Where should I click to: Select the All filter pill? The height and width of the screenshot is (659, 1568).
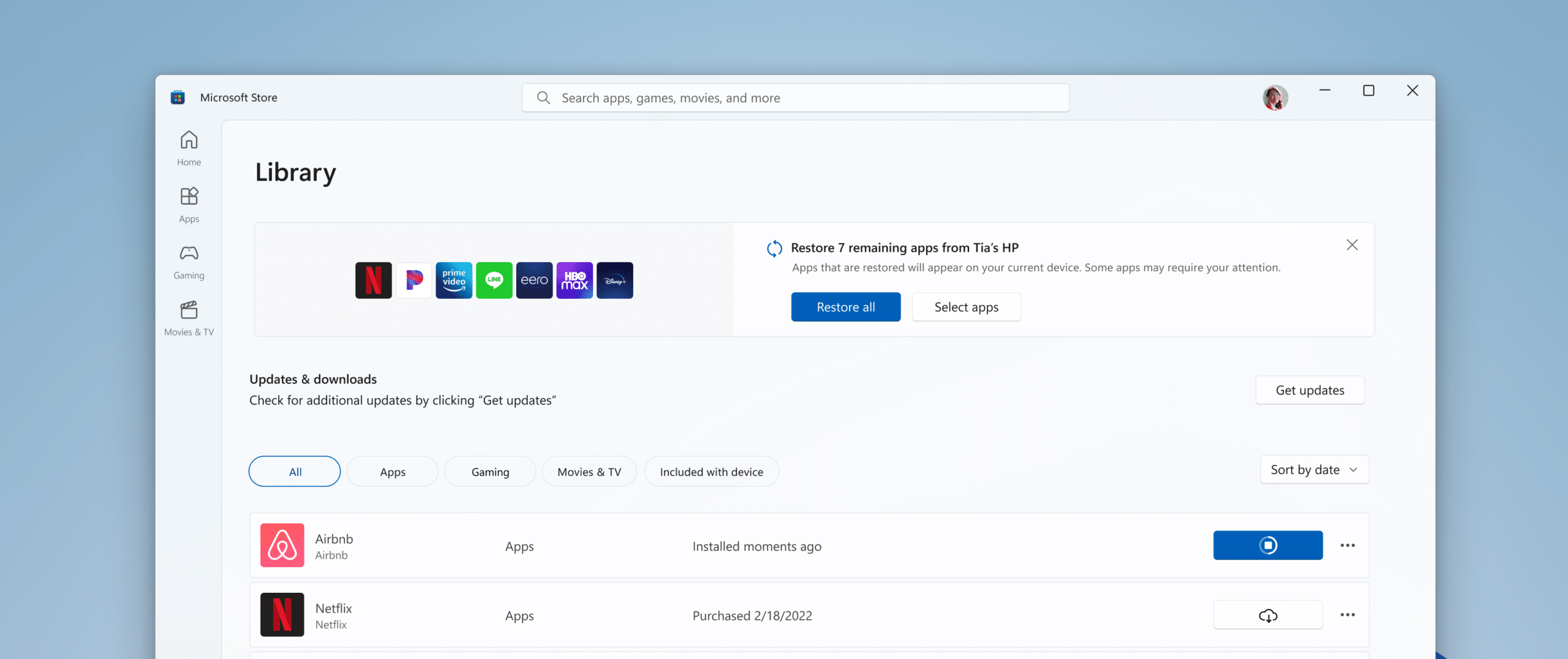point(295,472)
